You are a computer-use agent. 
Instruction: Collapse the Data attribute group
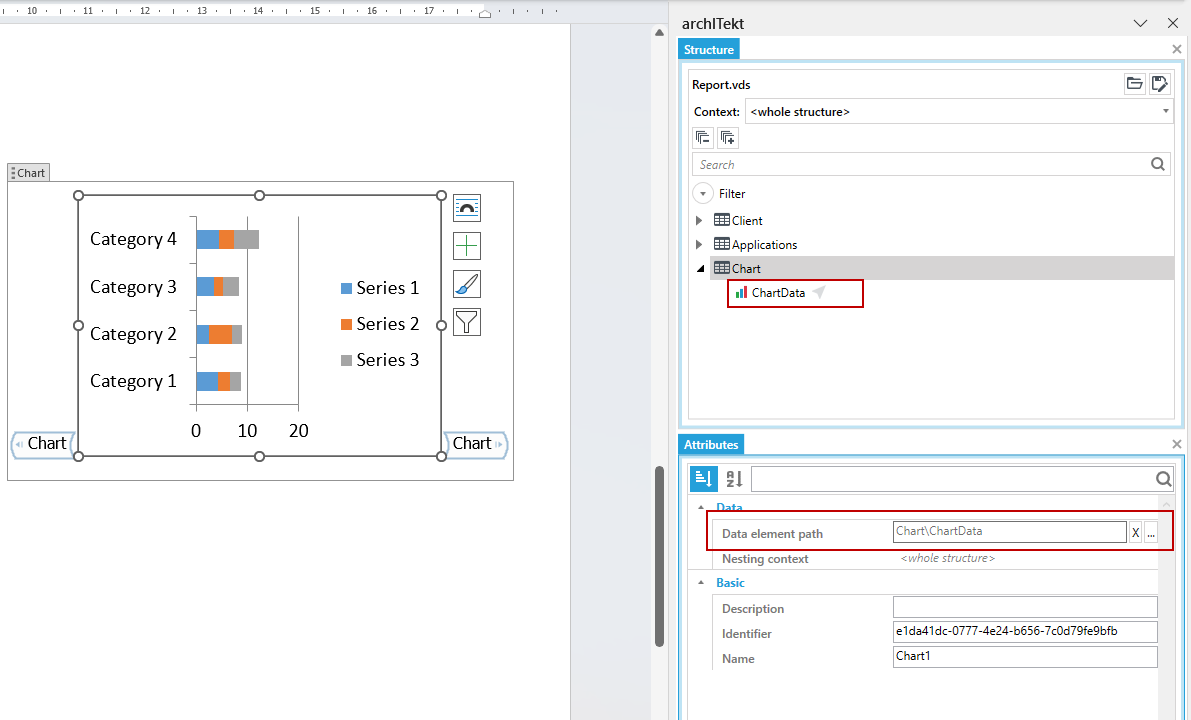pyautogui.click(x=701, y=507)
